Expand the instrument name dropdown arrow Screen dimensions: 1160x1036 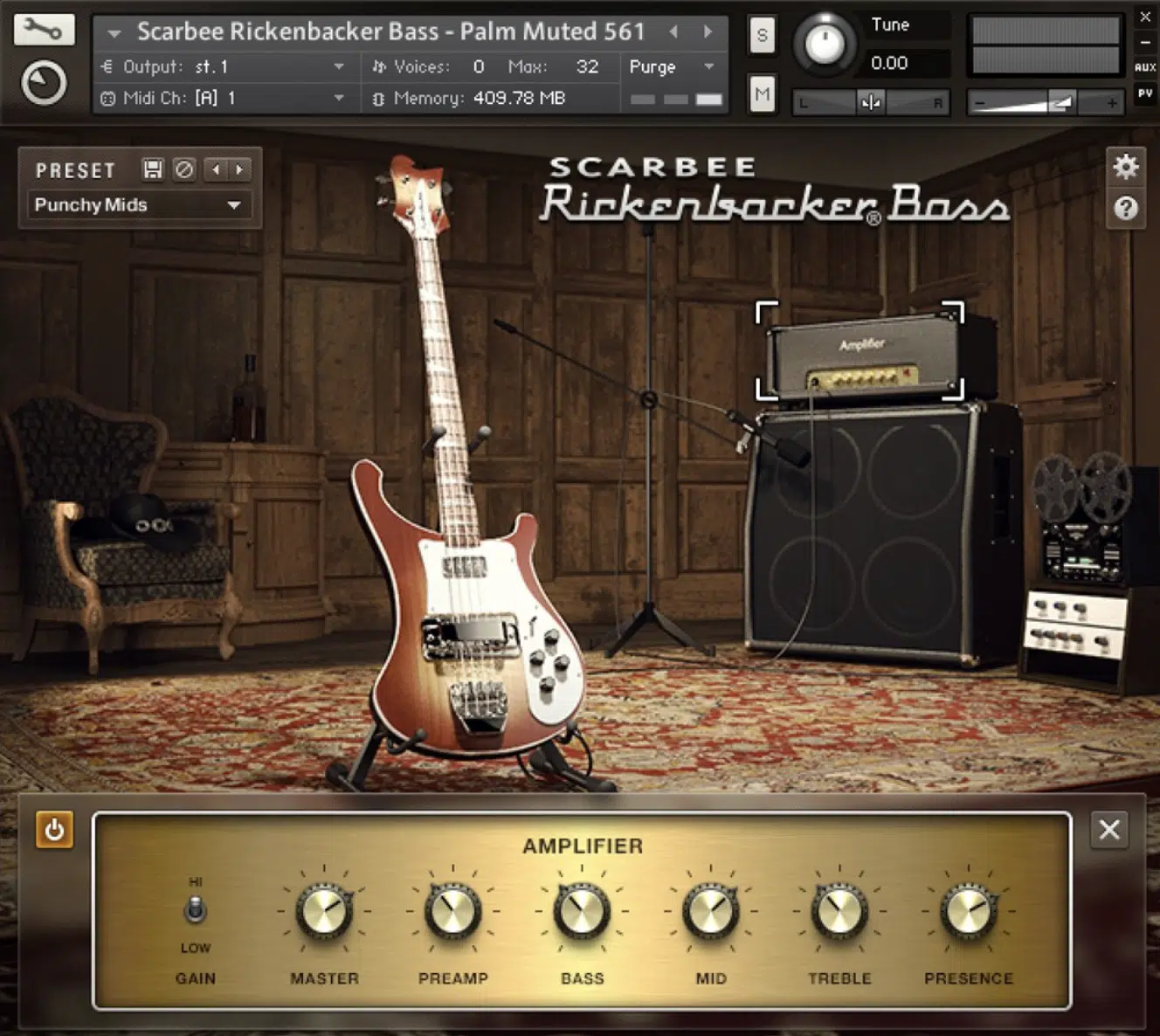(x=114, y=34)
